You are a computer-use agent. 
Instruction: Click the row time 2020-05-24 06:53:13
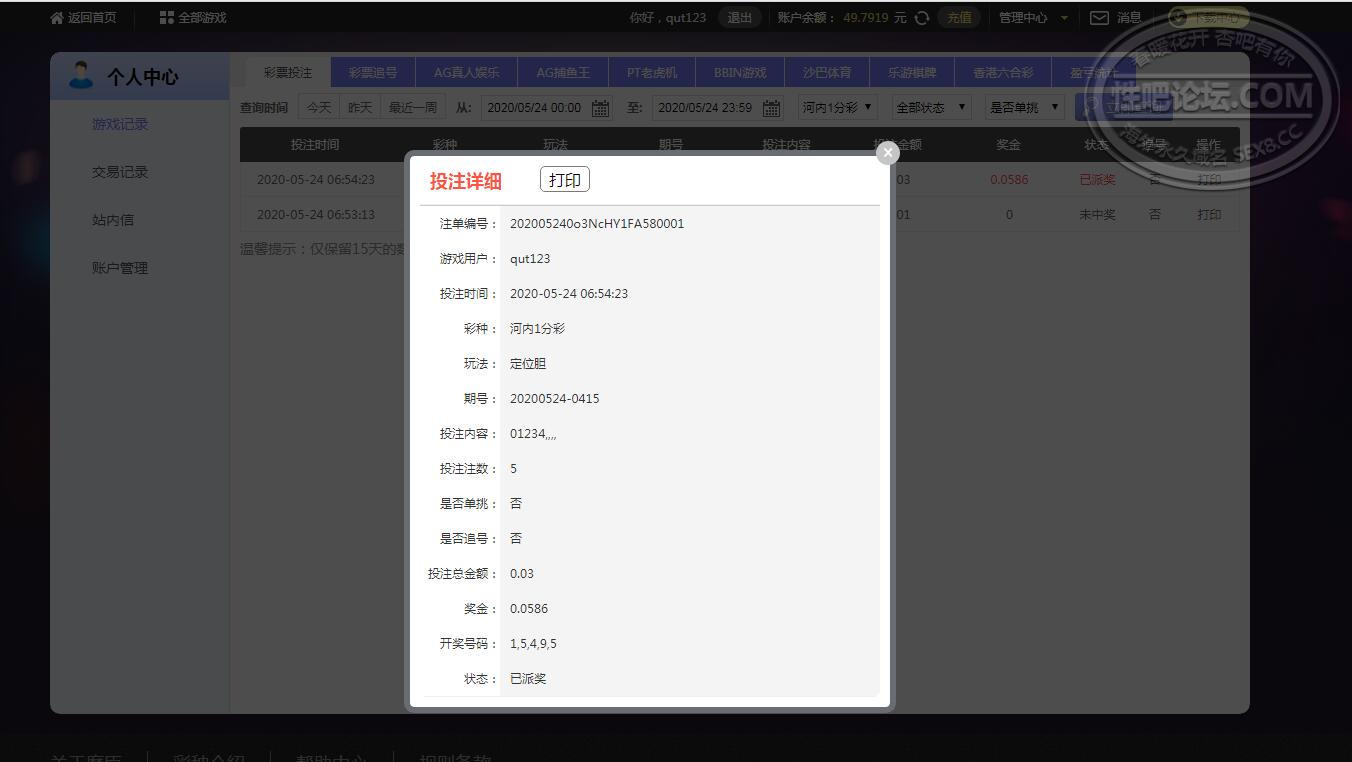pyautogui.click(x=316, y=214)
